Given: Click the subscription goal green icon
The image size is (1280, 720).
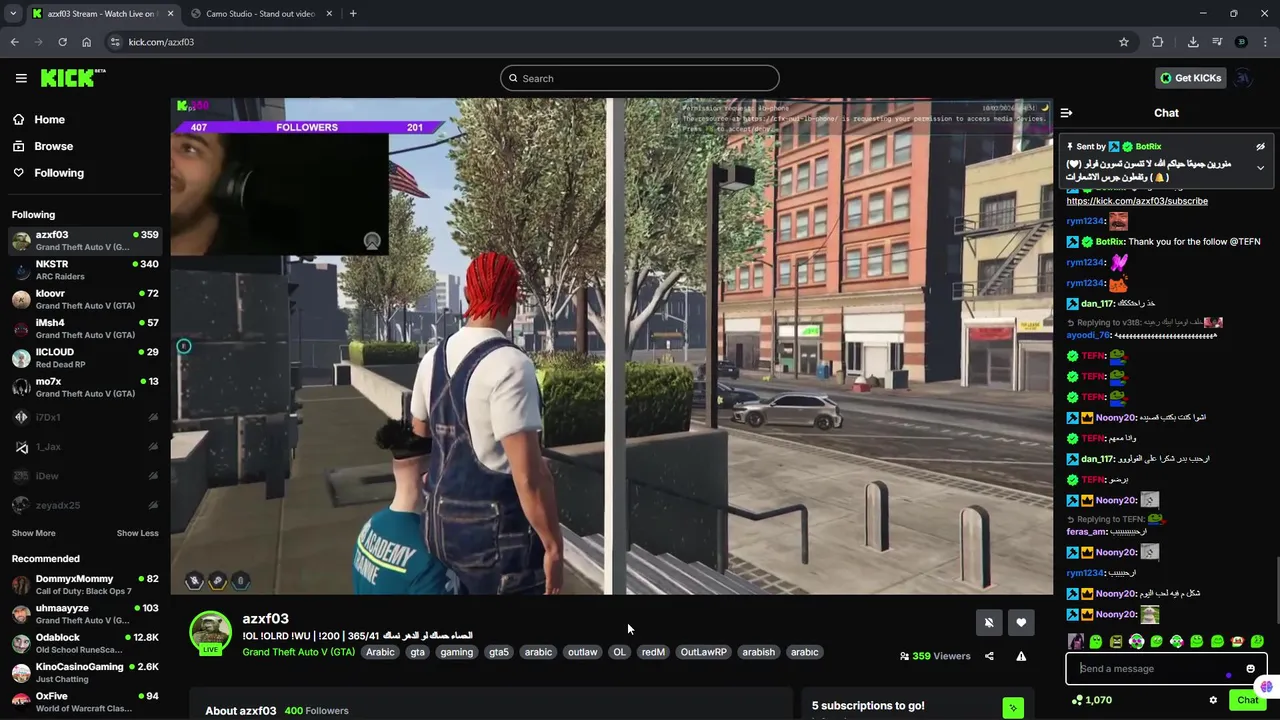Looking at the screenshot, I should (1013, 708).
